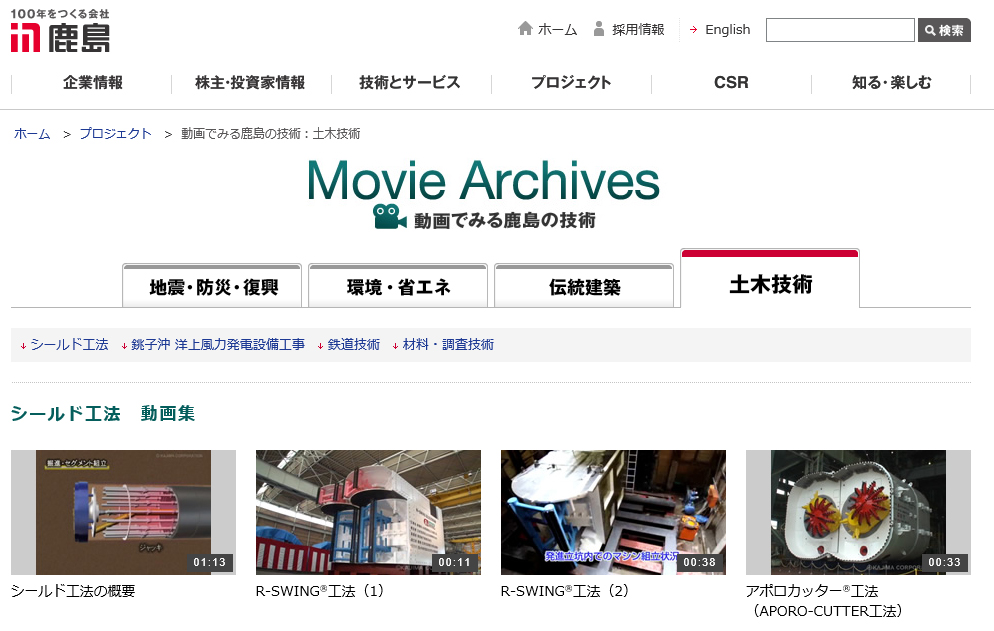
Task: Select the 土木技術 tab
Action: click(770, 279)
